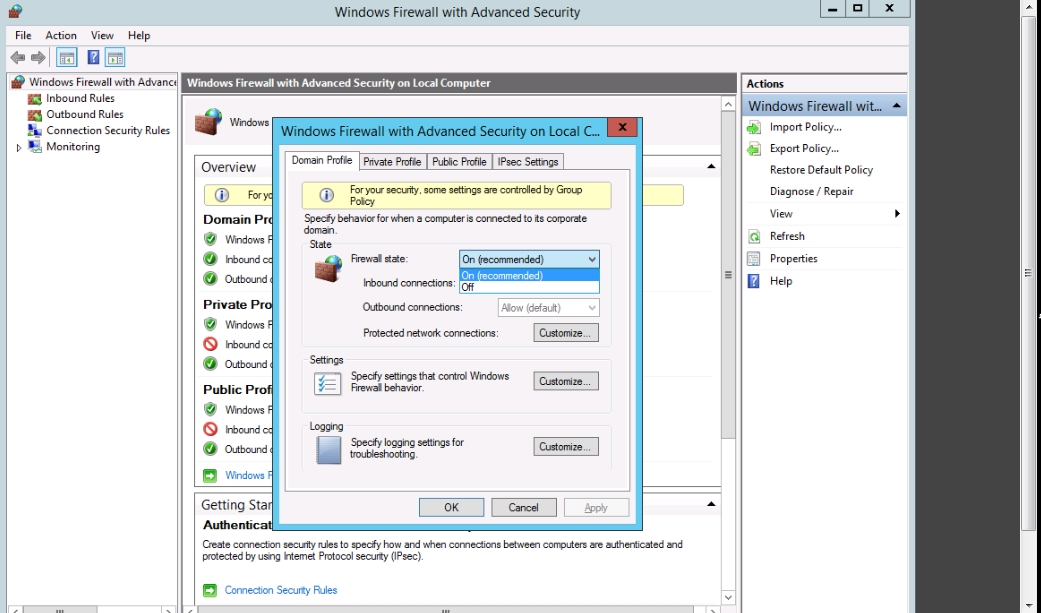Click the Export Policy green icon
This screenshot has width=1041, height=613.
[x=754, y=148]
